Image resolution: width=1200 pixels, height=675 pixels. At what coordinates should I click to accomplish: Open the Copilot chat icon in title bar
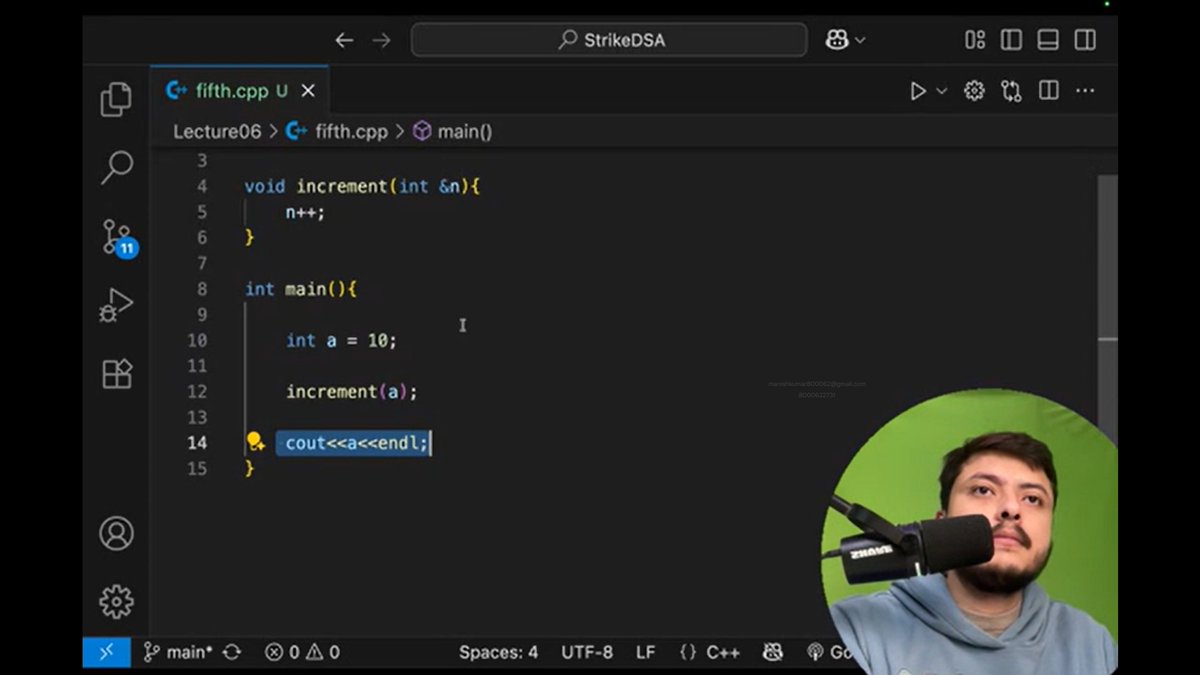[836, 40]
